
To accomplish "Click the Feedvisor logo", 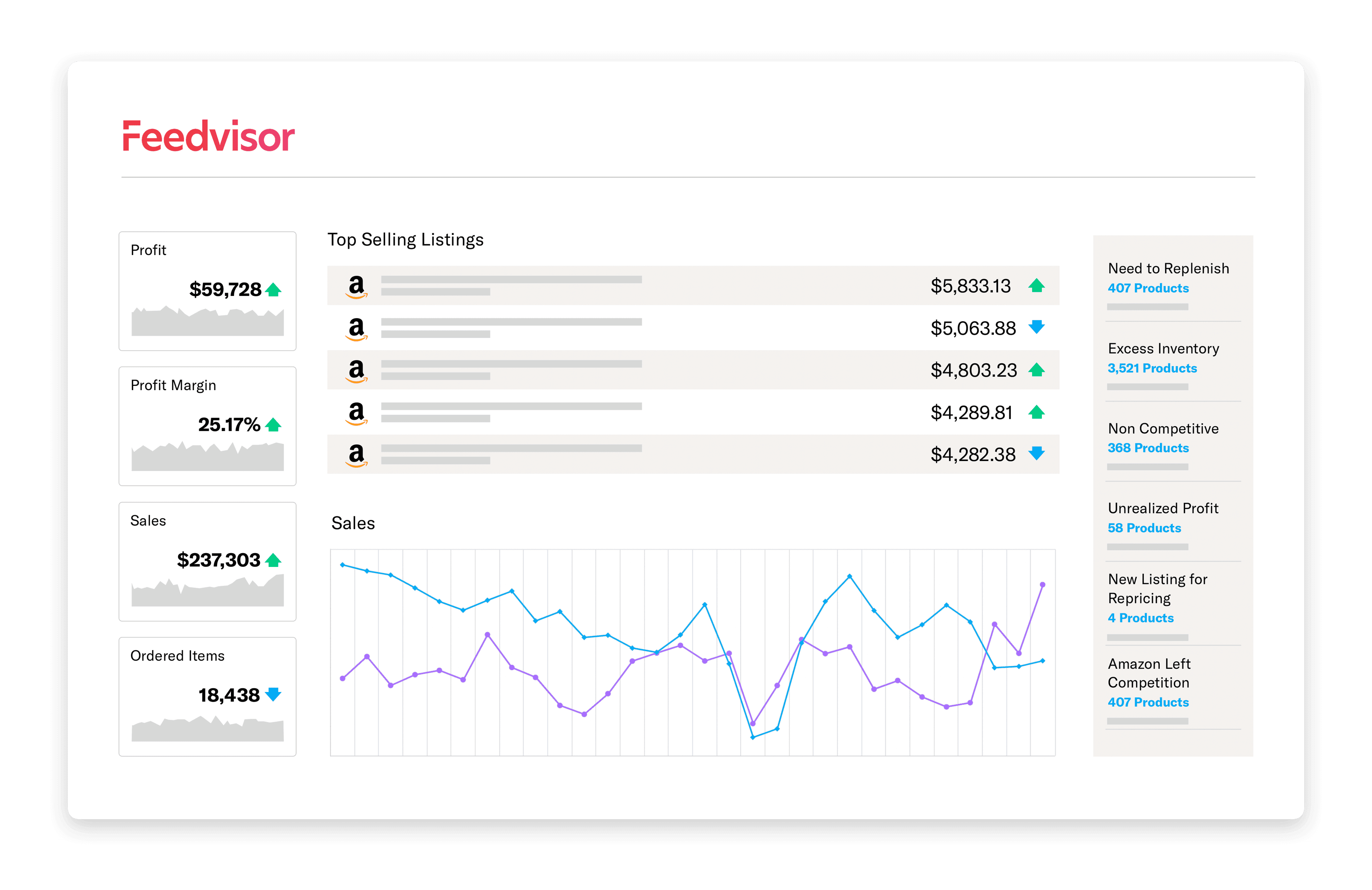I will coord(208,136).
